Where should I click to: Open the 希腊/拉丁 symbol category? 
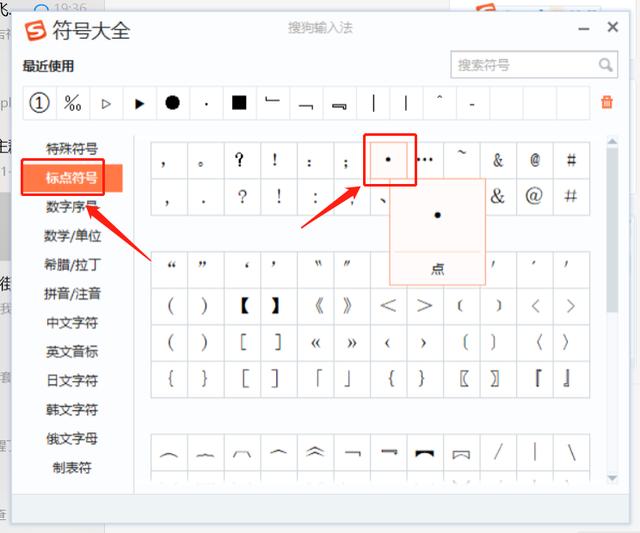pyautogui.click(x=72, y=265)
